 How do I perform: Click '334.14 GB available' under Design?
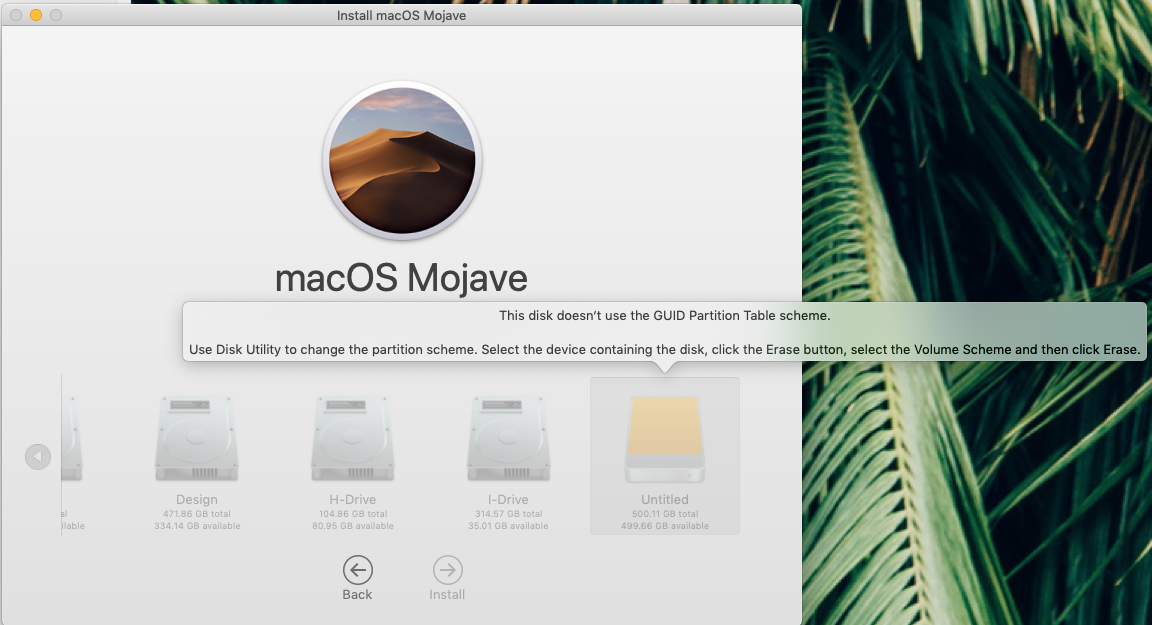[x=197, y=526]
